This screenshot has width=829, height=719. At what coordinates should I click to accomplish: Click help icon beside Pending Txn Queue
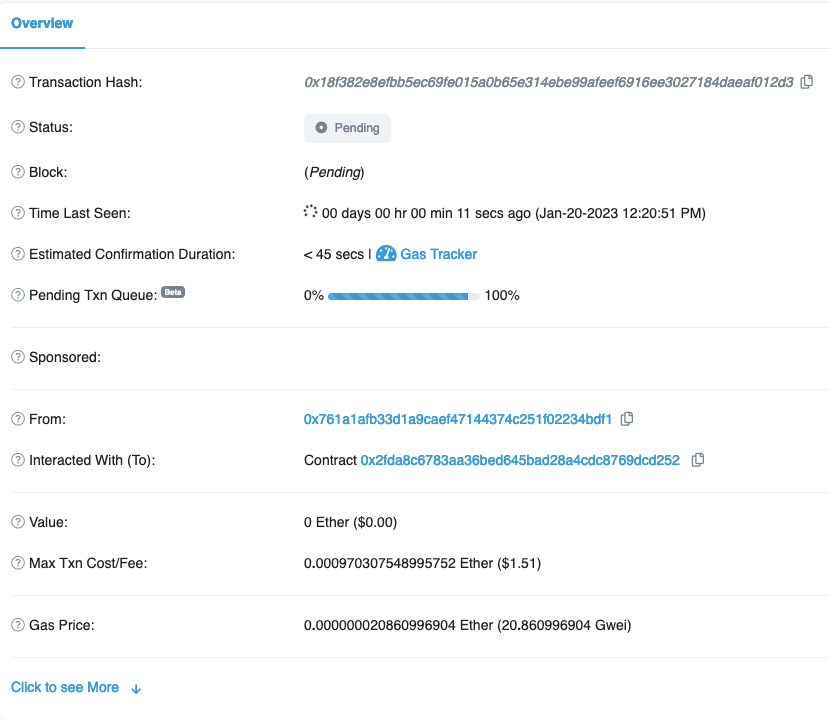(x=18, y=295)
